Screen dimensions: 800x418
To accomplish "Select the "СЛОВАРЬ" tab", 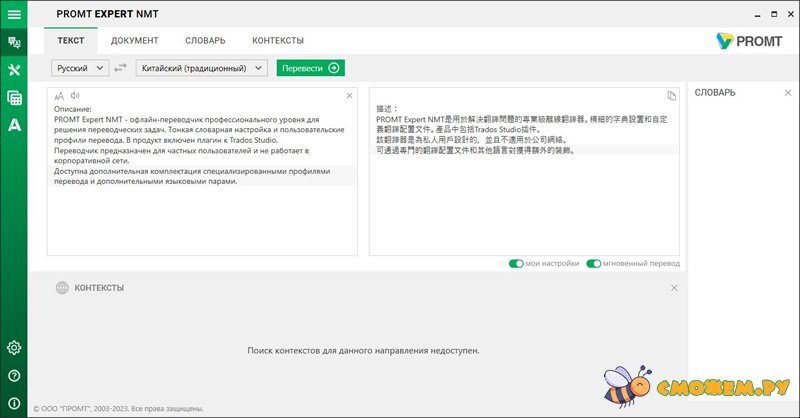I will point(205,40).
